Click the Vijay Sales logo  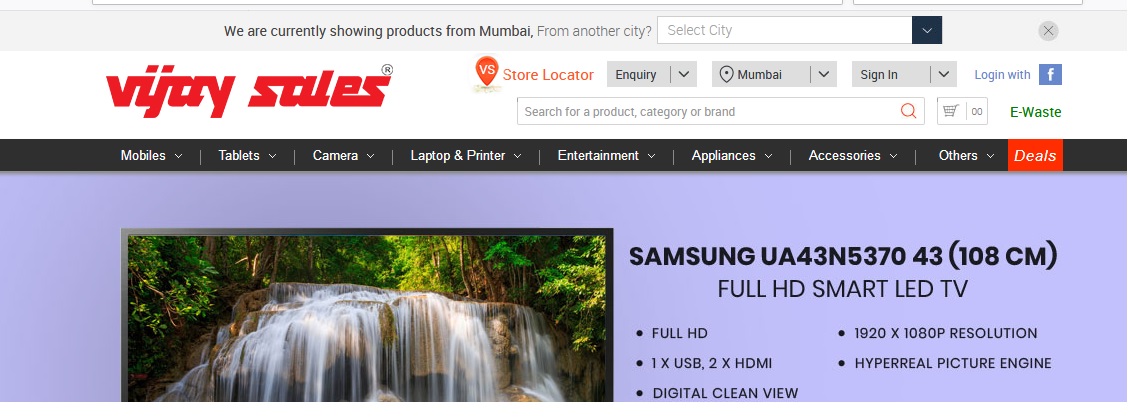tap(249, 91)
